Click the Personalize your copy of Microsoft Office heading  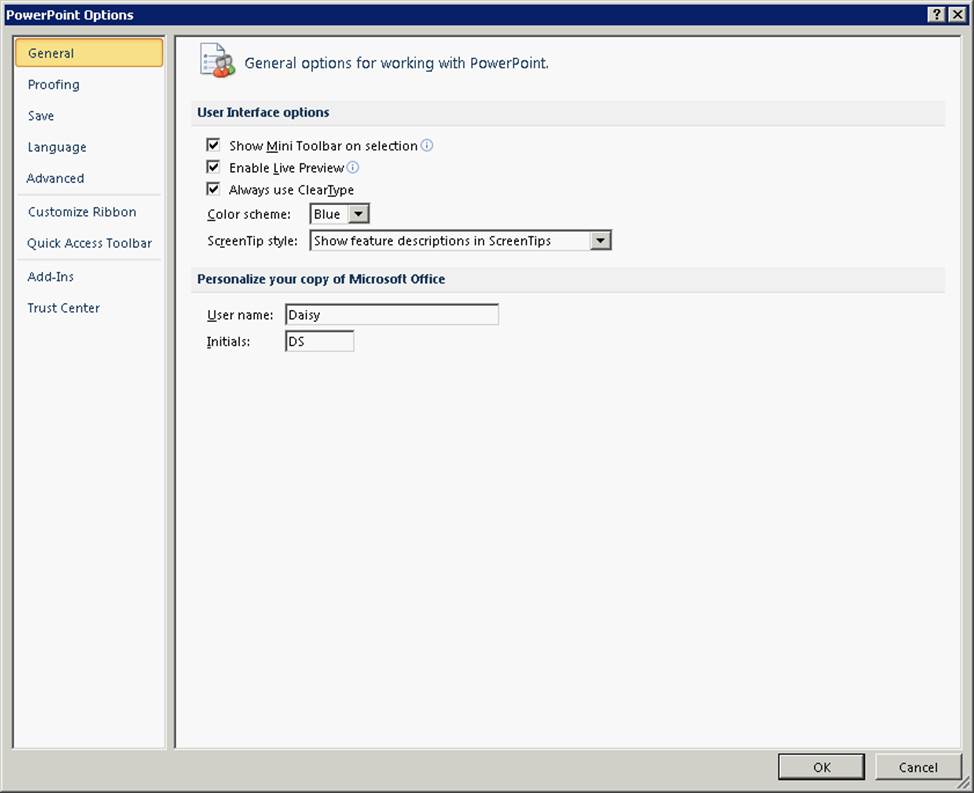coord(321,279)
